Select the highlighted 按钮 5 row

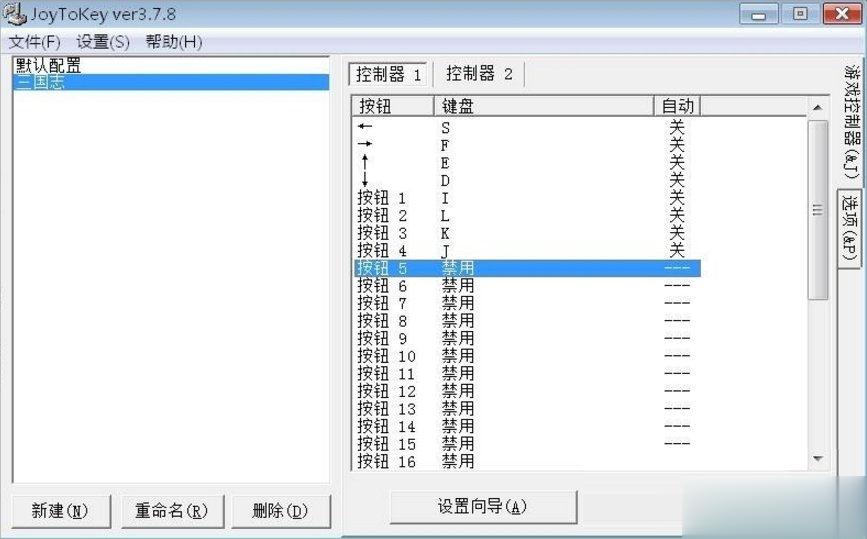coord(527,269)
